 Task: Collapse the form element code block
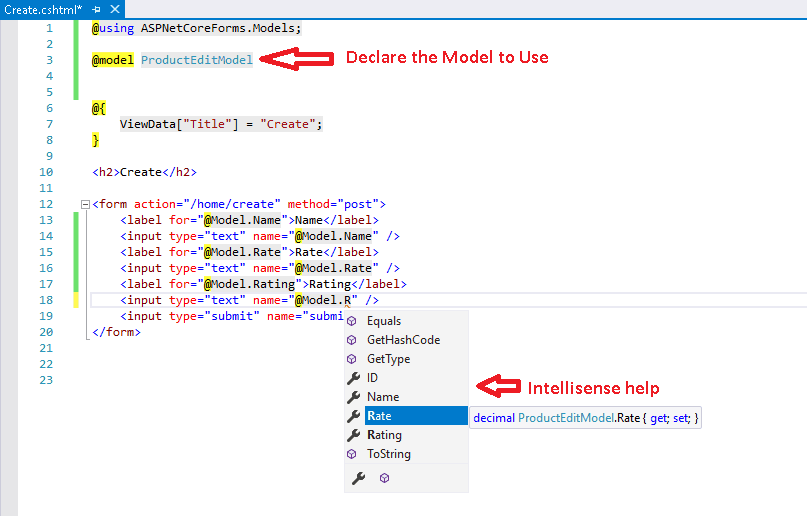point(84,204)
